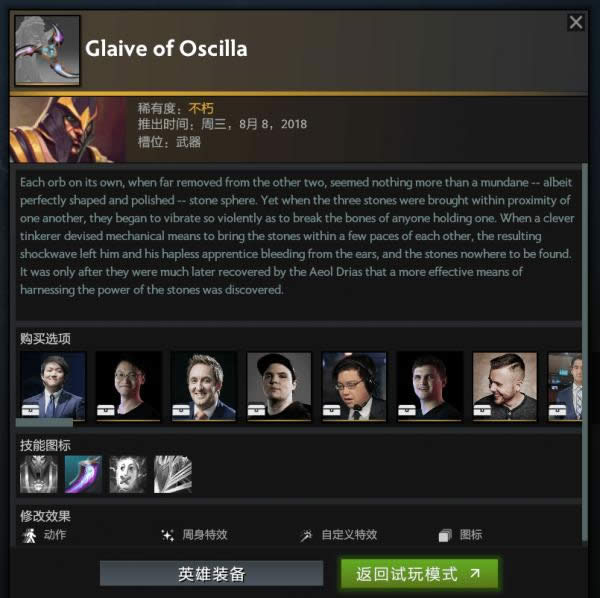This screenshot has width=600, height=598.
Task: Choose purchase option with man wearing cap
Action: (279, 386)
